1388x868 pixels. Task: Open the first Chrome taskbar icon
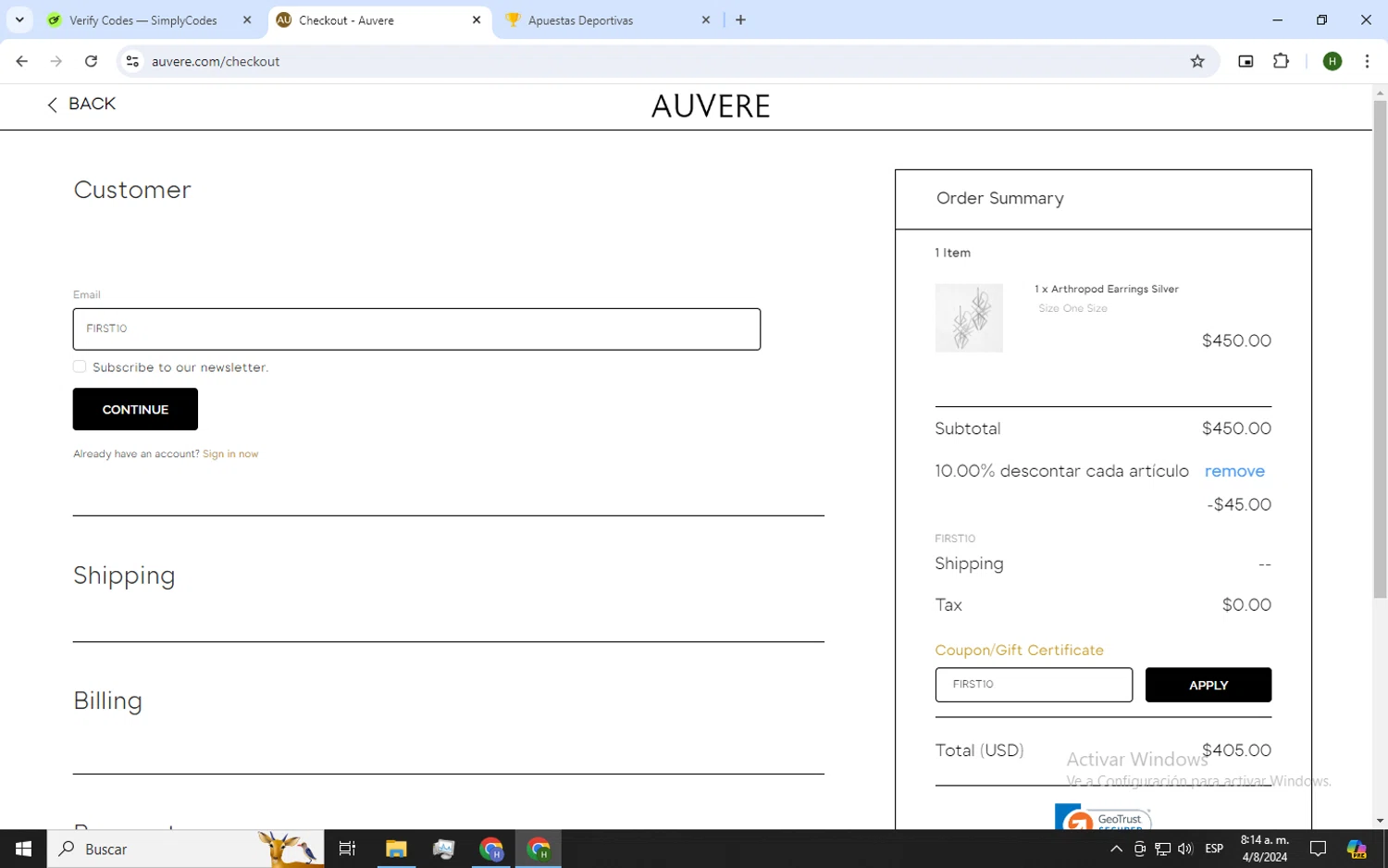[491, 849]
